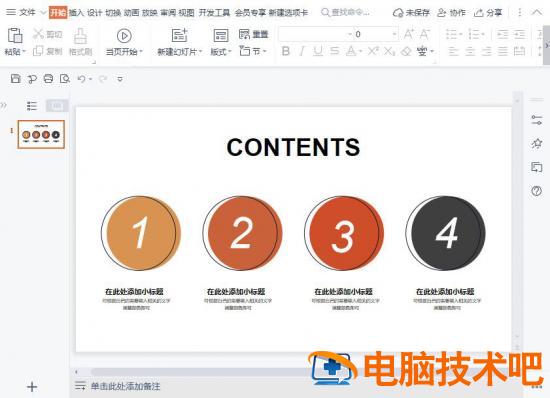The width and height of the screenshot is (550, 398).
Task: Activate the Format Painter 格式刷 brush
Action: click(81, 36)
